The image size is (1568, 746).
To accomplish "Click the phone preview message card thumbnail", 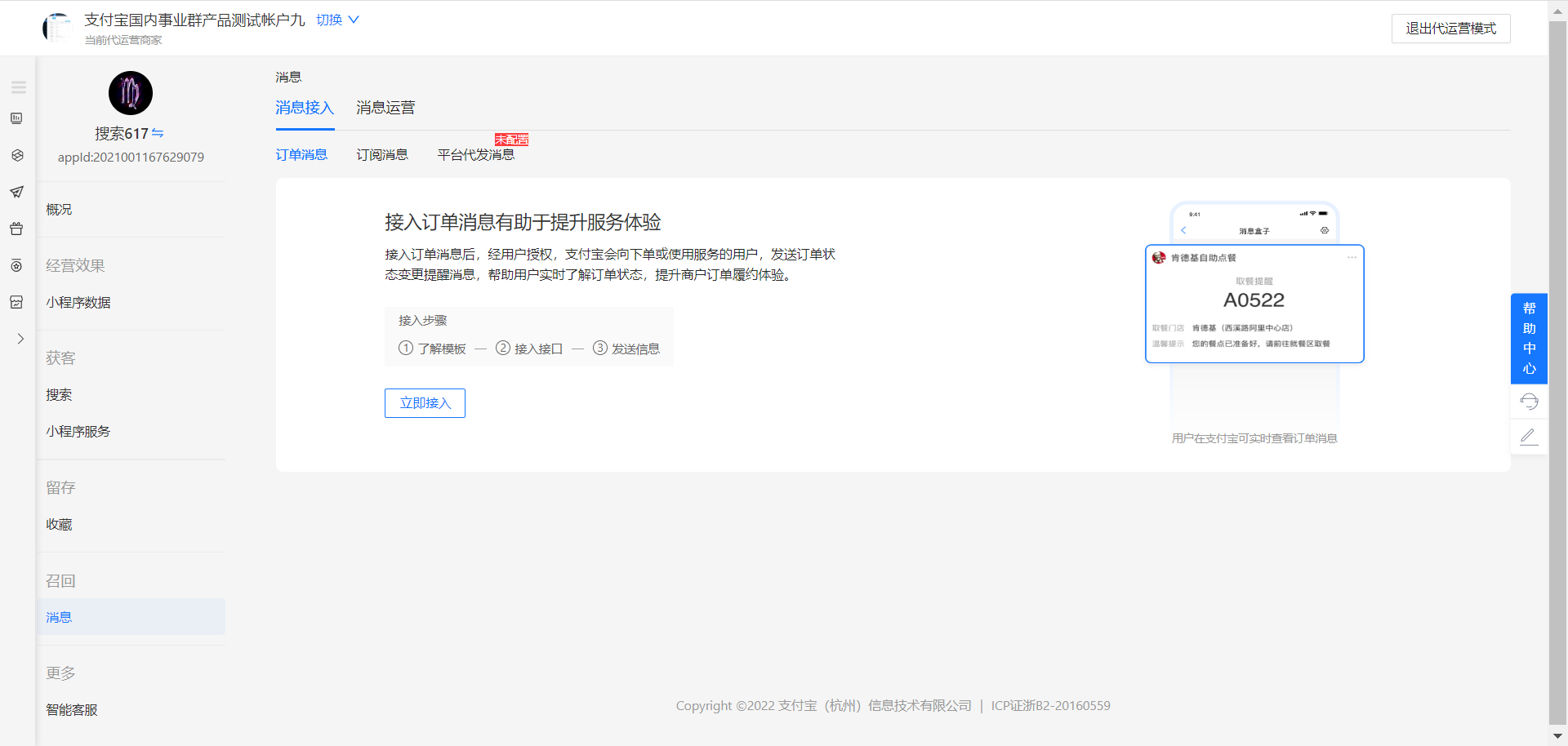I will click(1254, 304).
